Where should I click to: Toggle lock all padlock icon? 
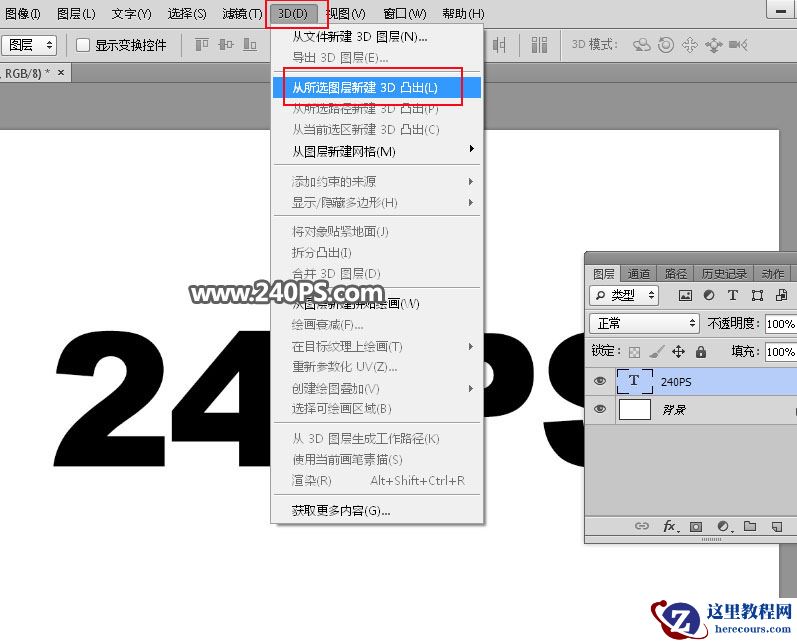[701, 351]
